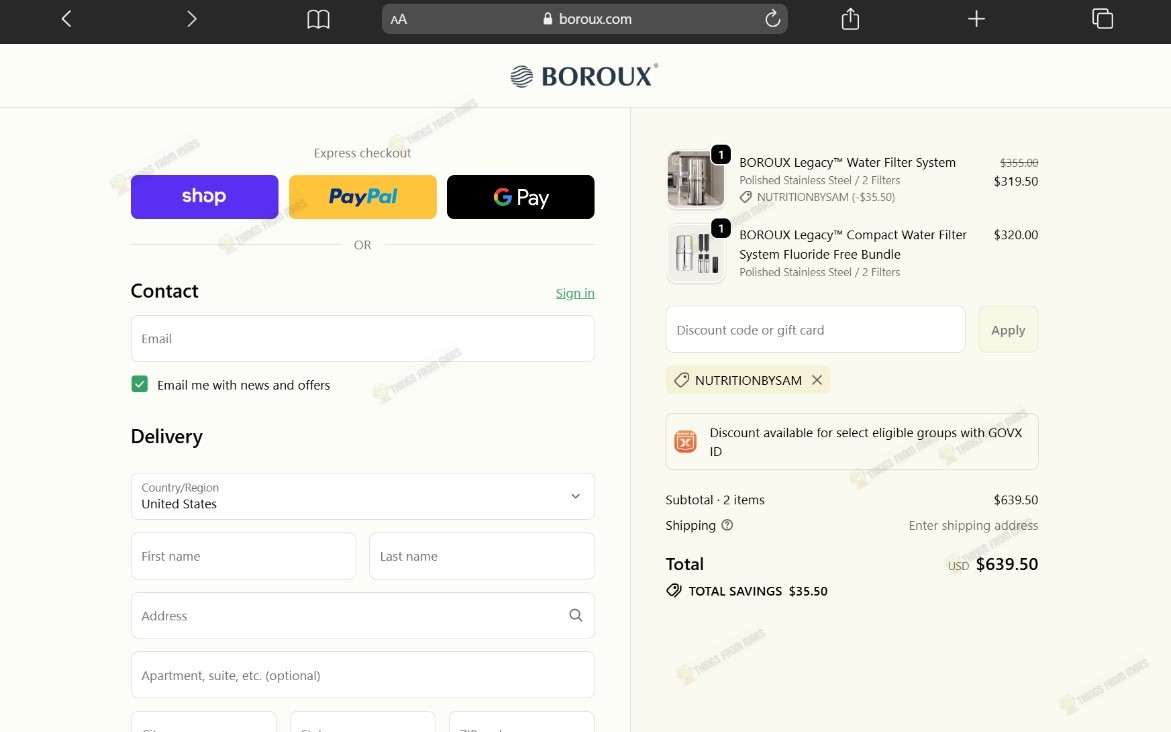The width and height of the screenshot is (1171, 732).
Task: Click the Express checkout heading
Action: tap(362, 152)
